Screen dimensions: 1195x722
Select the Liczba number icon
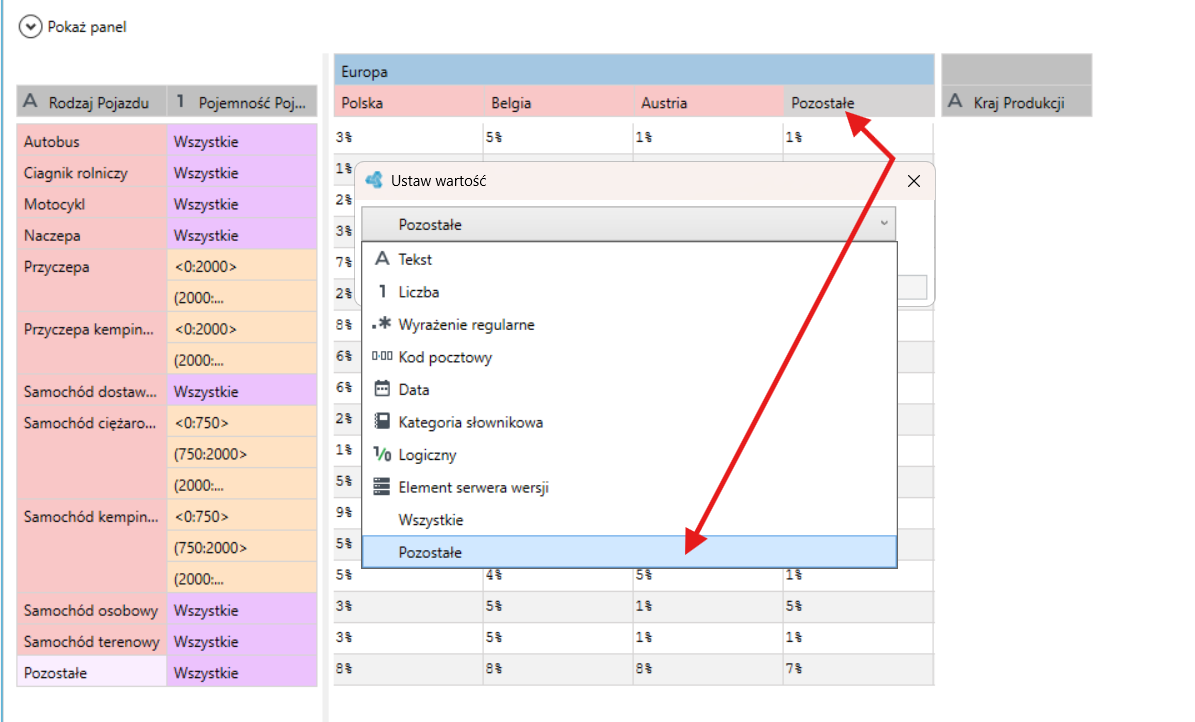382,292
